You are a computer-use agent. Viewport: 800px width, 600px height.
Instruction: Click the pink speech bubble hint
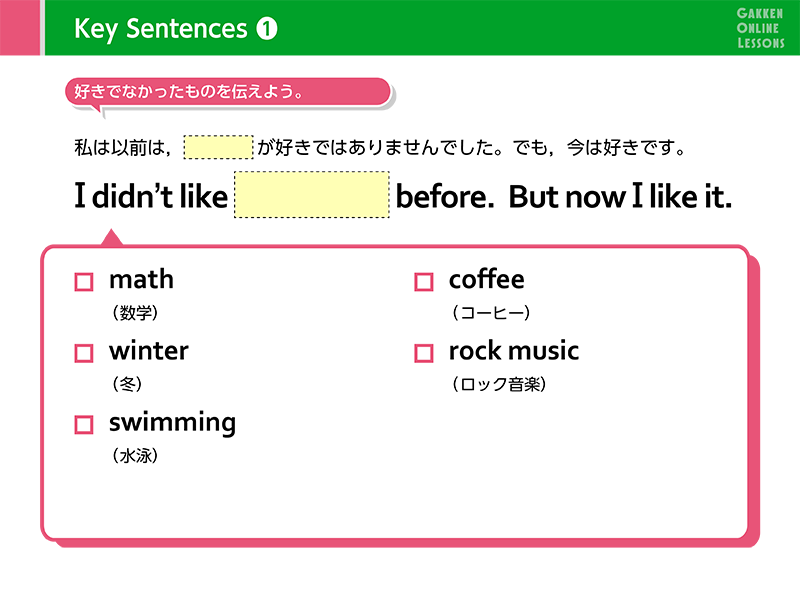click(x=228, y=93)
